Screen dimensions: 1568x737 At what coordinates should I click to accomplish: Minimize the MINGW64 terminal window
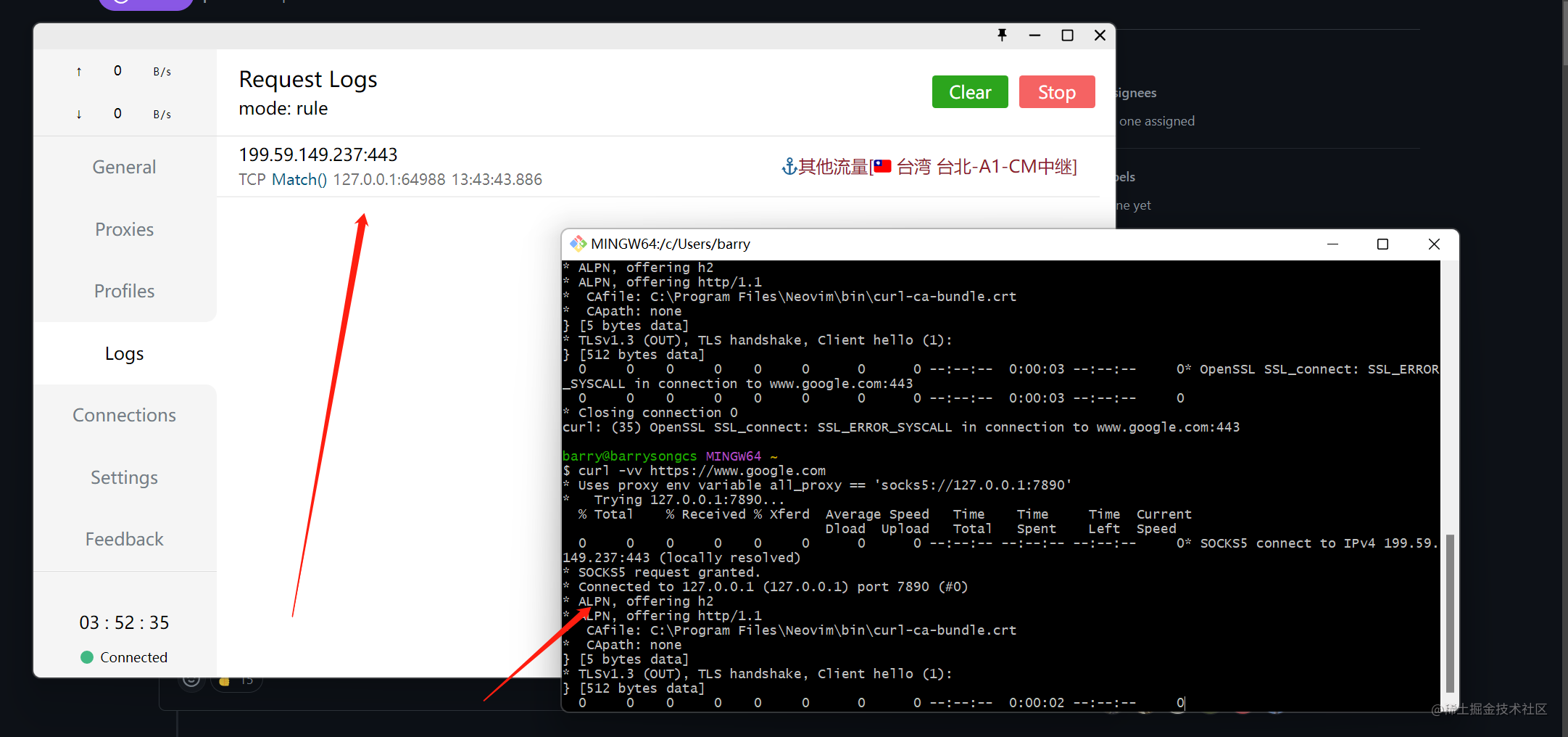click(1332, 244)
